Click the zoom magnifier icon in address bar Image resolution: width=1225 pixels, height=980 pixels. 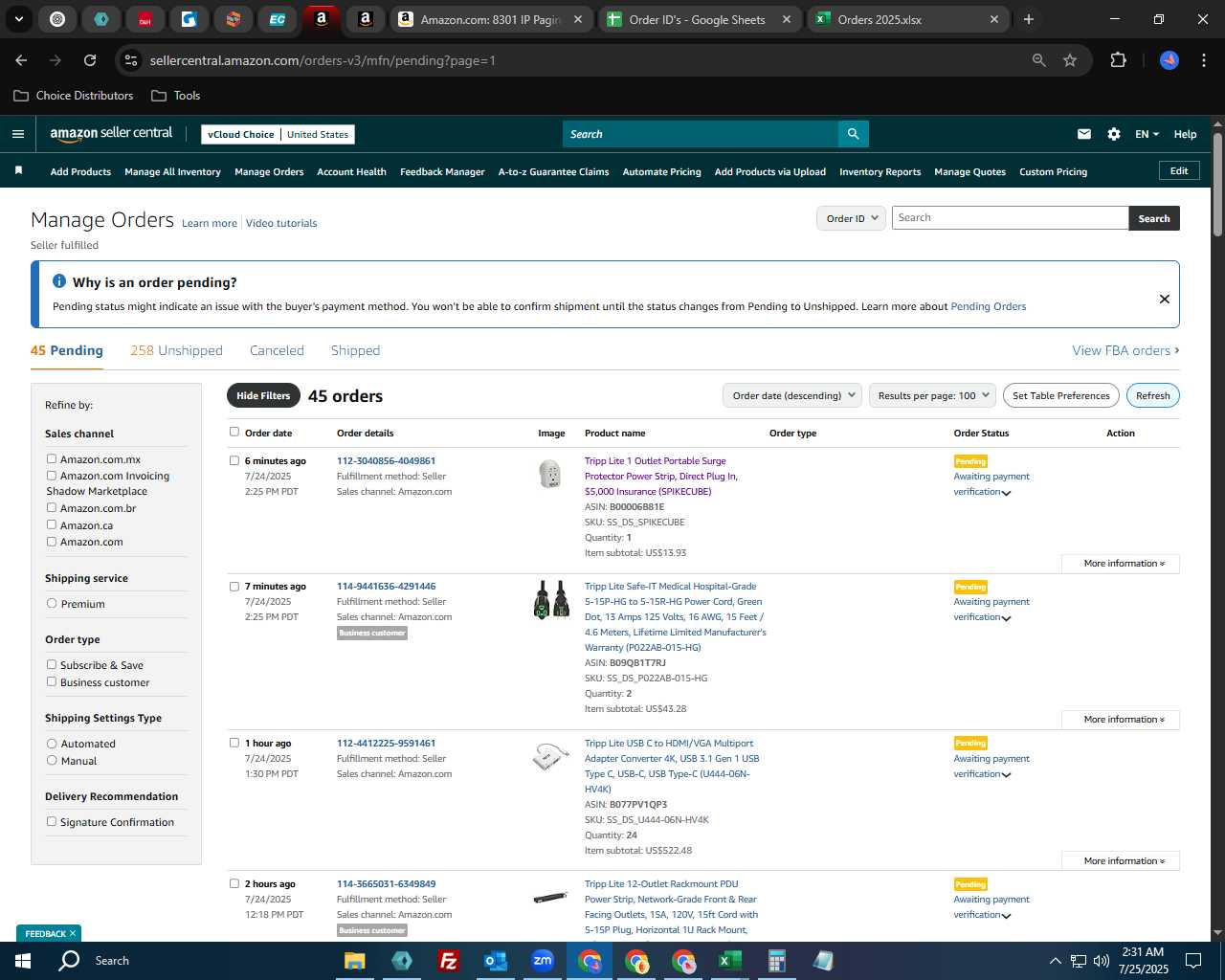point(1038,60)
